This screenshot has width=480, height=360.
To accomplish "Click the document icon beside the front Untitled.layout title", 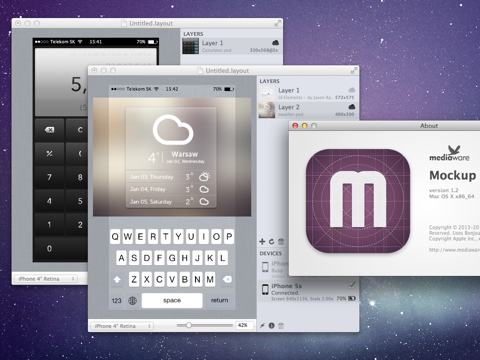I will pyautogui.click(x=200, y=71).
